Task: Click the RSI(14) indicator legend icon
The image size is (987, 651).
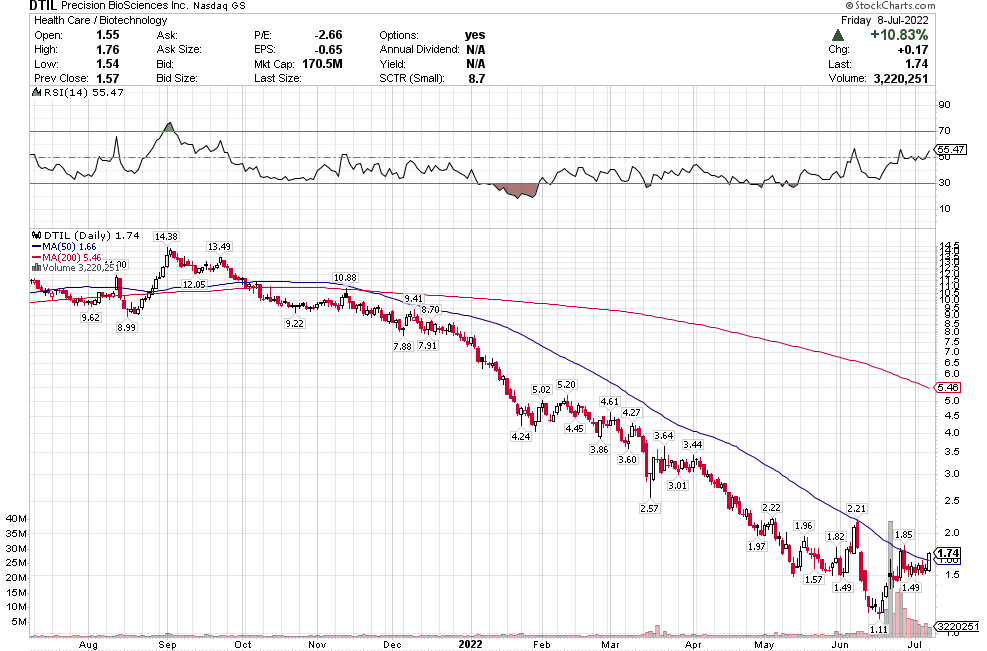Action: click(35, 92)
